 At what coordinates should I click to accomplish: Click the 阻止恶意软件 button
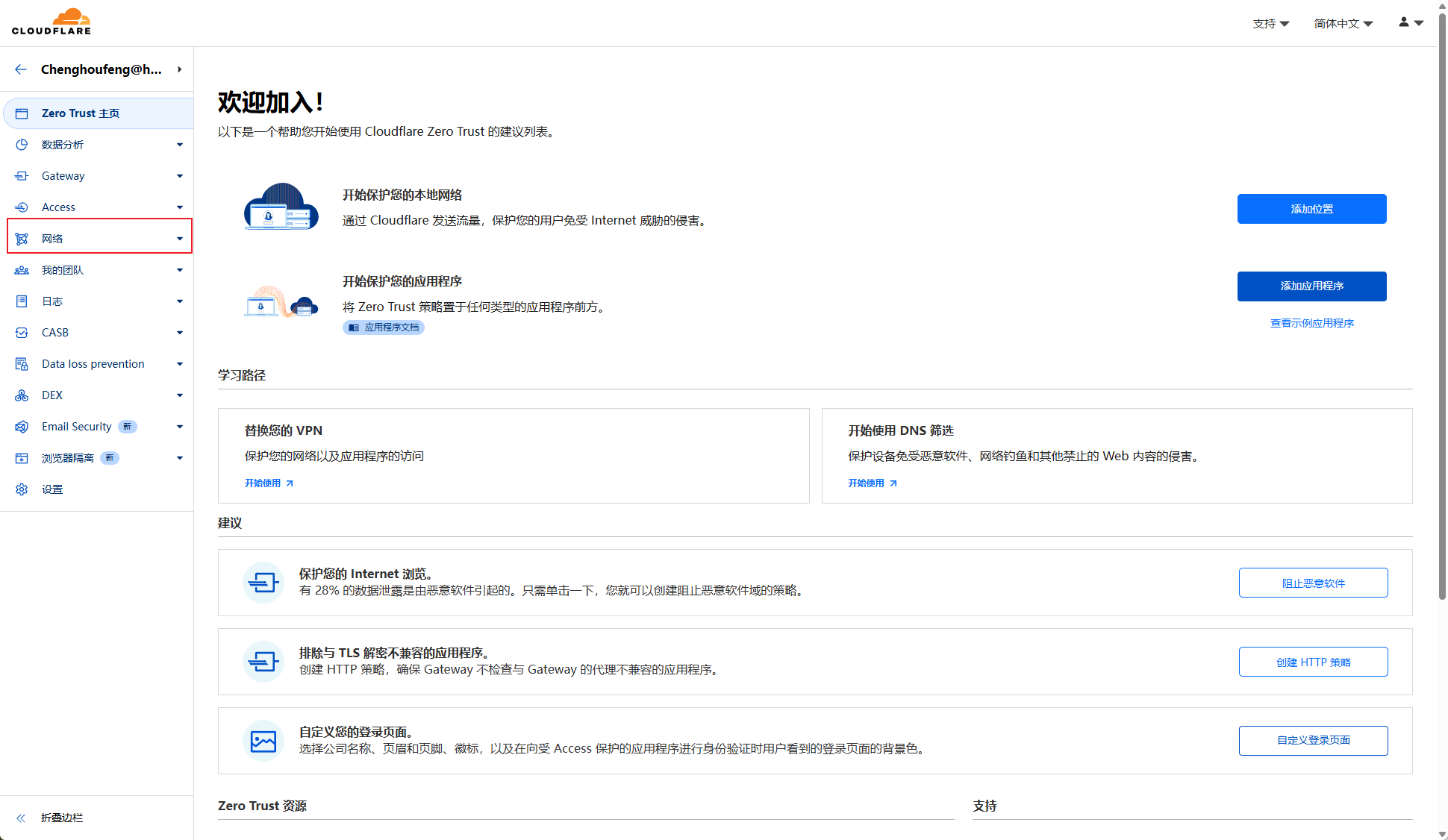pos(1313,583)
